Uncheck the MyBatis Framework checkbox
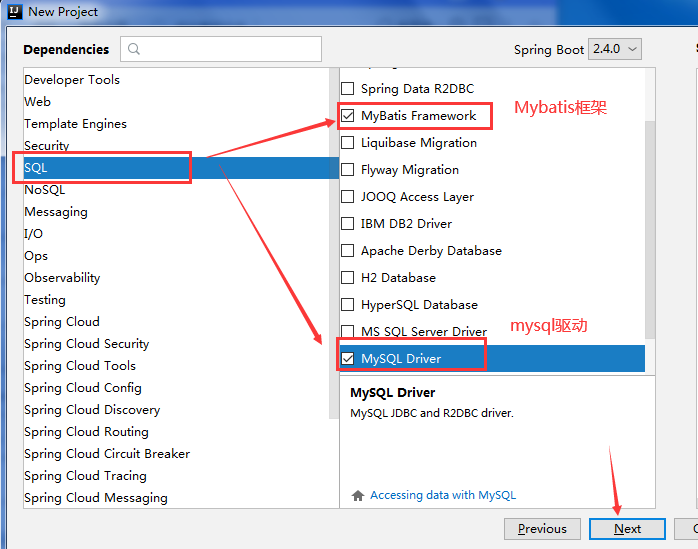The width and height of the screenshot is (698, 549). (x=347, y=116)
